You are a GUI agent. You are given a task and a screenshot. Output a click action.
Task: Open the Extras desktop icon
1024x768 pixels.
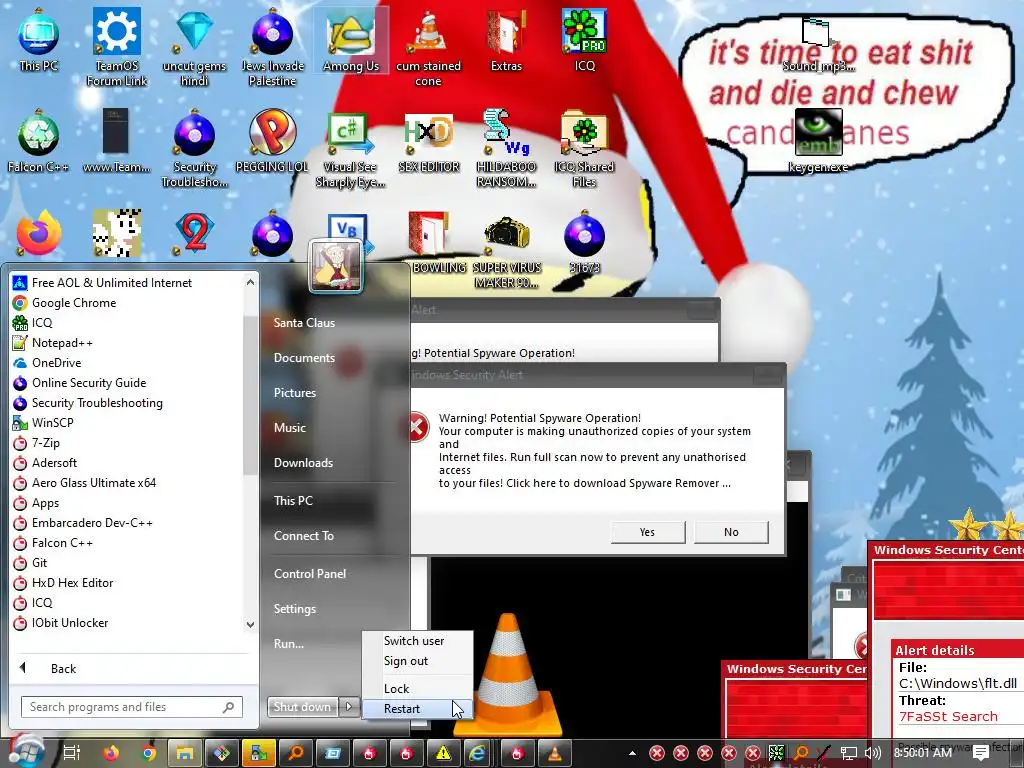point(506,39)
